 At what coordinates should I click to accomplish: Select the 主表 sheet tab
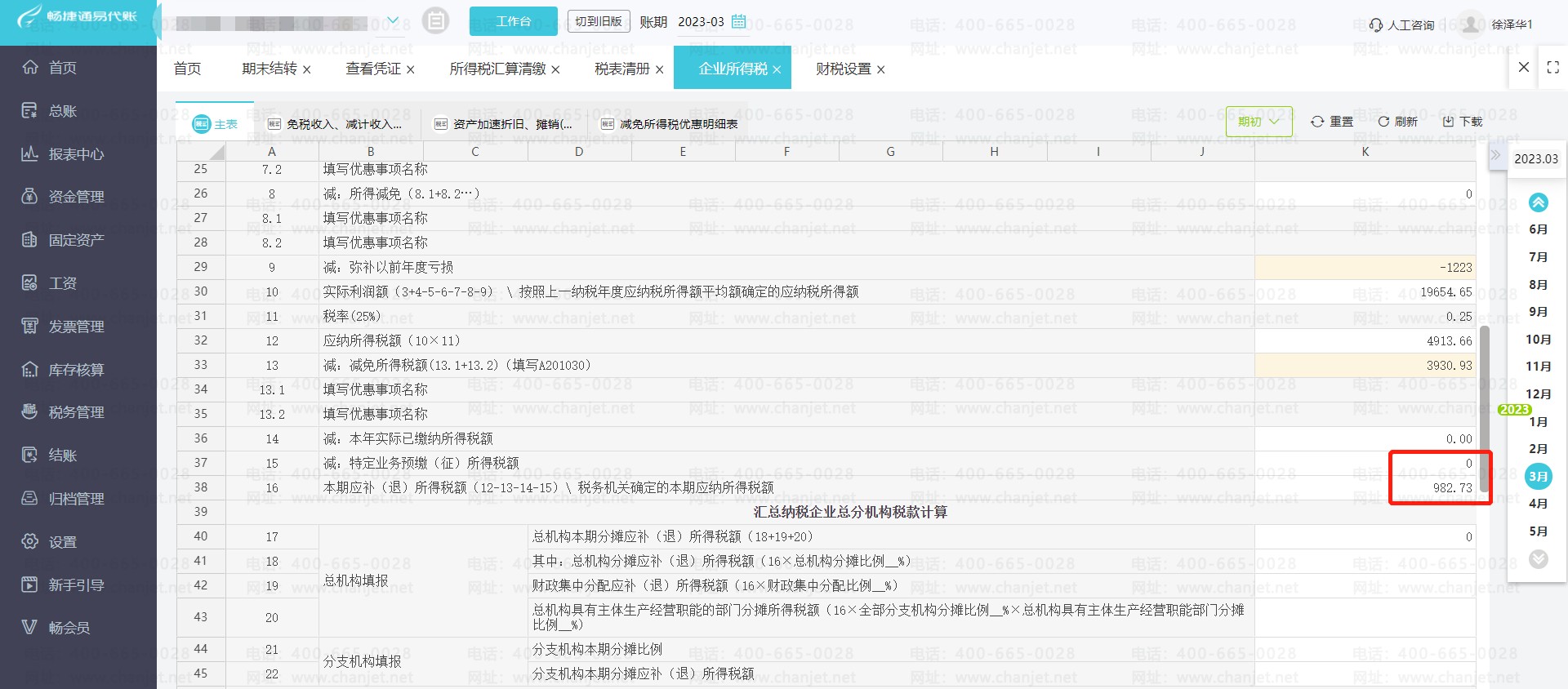coord(215,123)
